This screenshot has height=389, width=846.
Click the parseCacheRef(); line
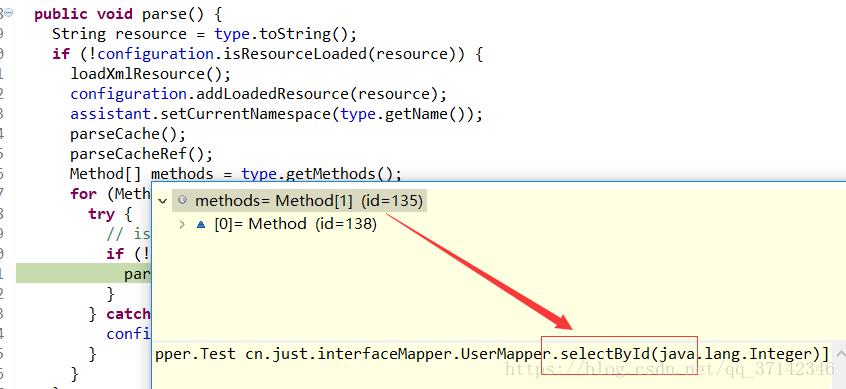pos(141,154)
